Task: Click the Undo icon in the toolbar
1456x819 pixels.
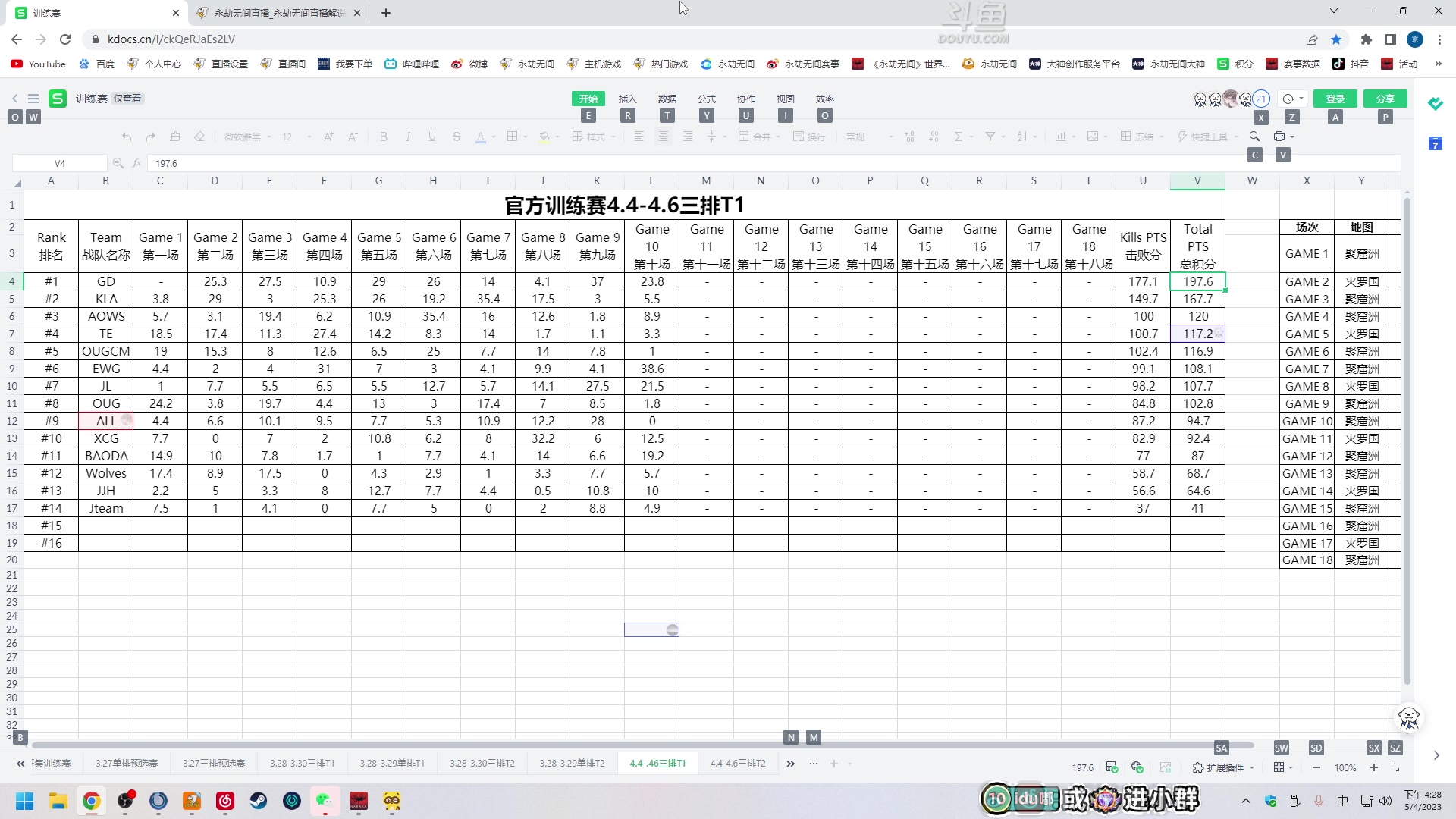Action: click(126, 137)
